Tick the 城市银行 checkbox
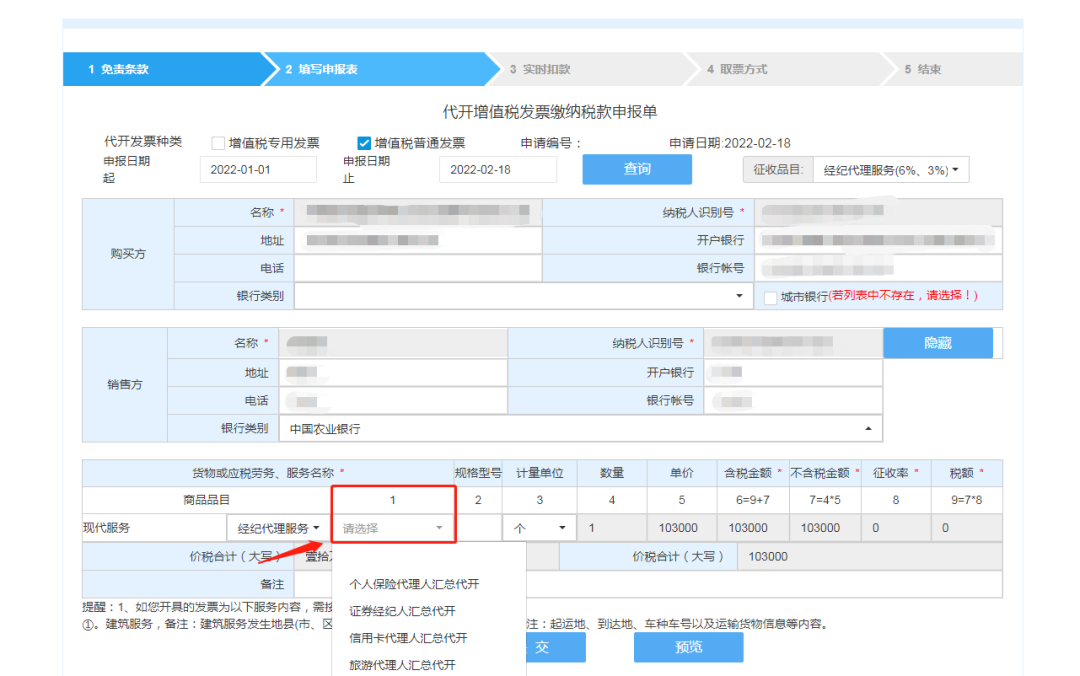 point(770,297)
